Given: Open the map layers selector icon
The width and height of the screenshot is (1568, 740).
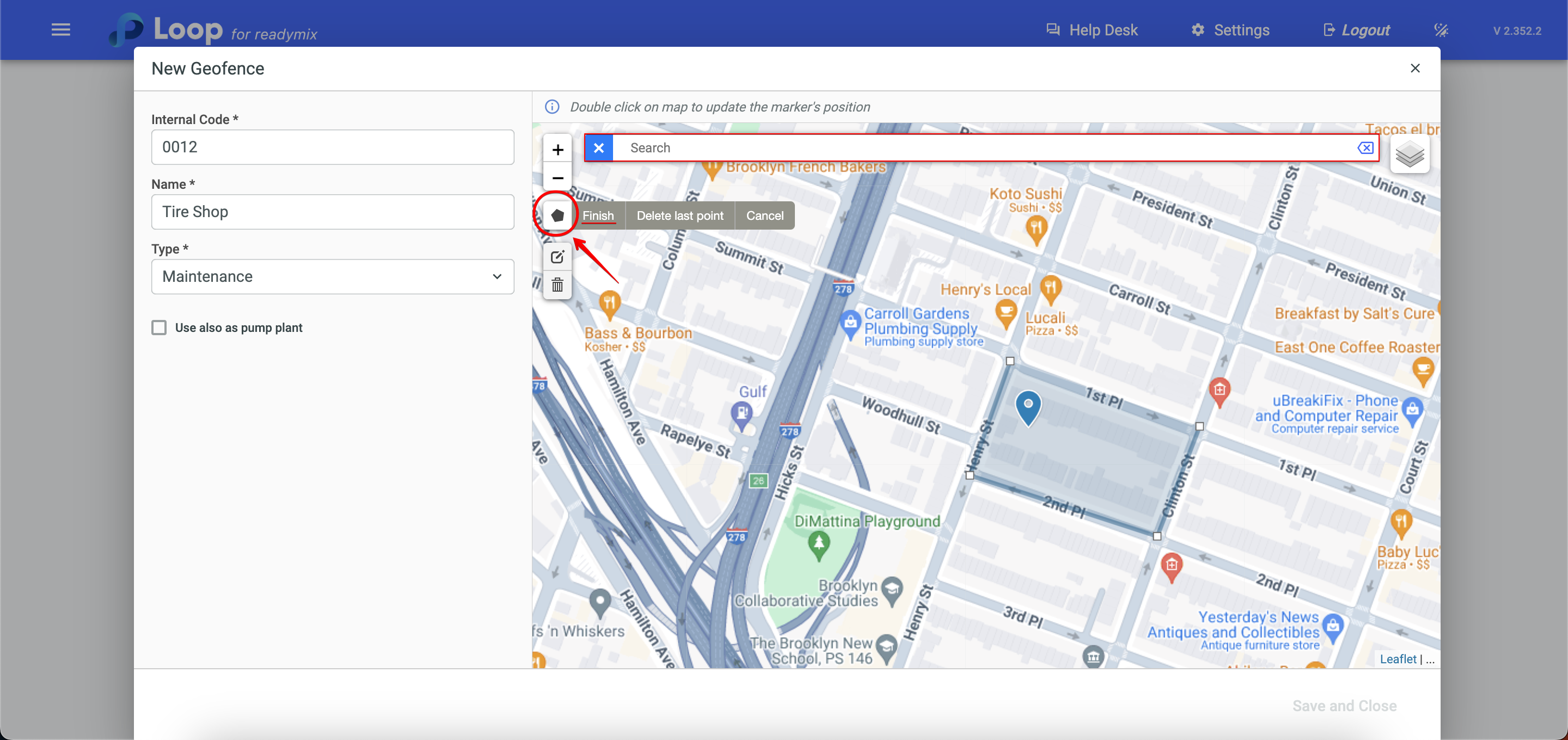Looking at the screenshot, I should click(x=1409, y=155).
